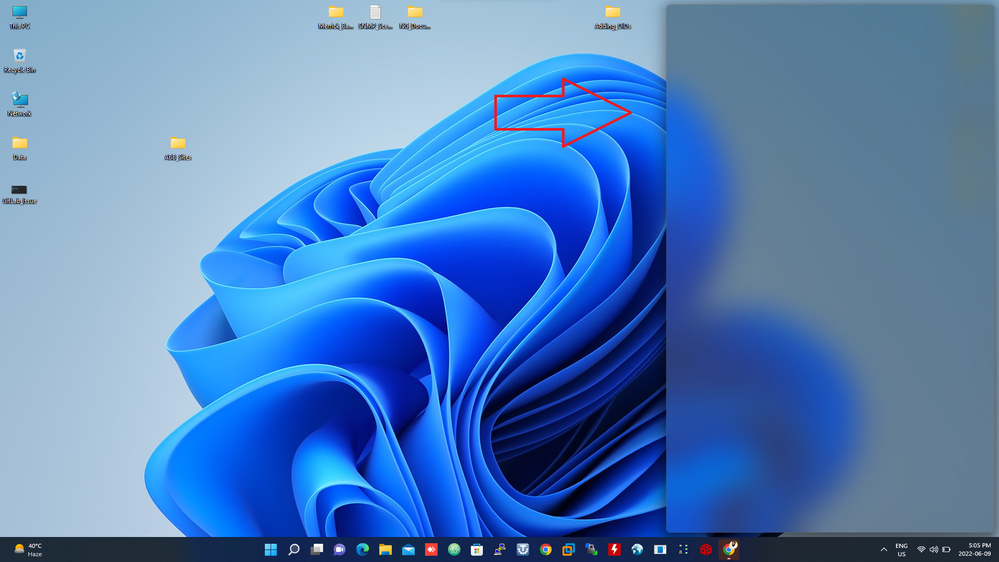Open File Explorer from taskbar
The height and width of the screenshot is (562, 999).
[x=385, y=549]
